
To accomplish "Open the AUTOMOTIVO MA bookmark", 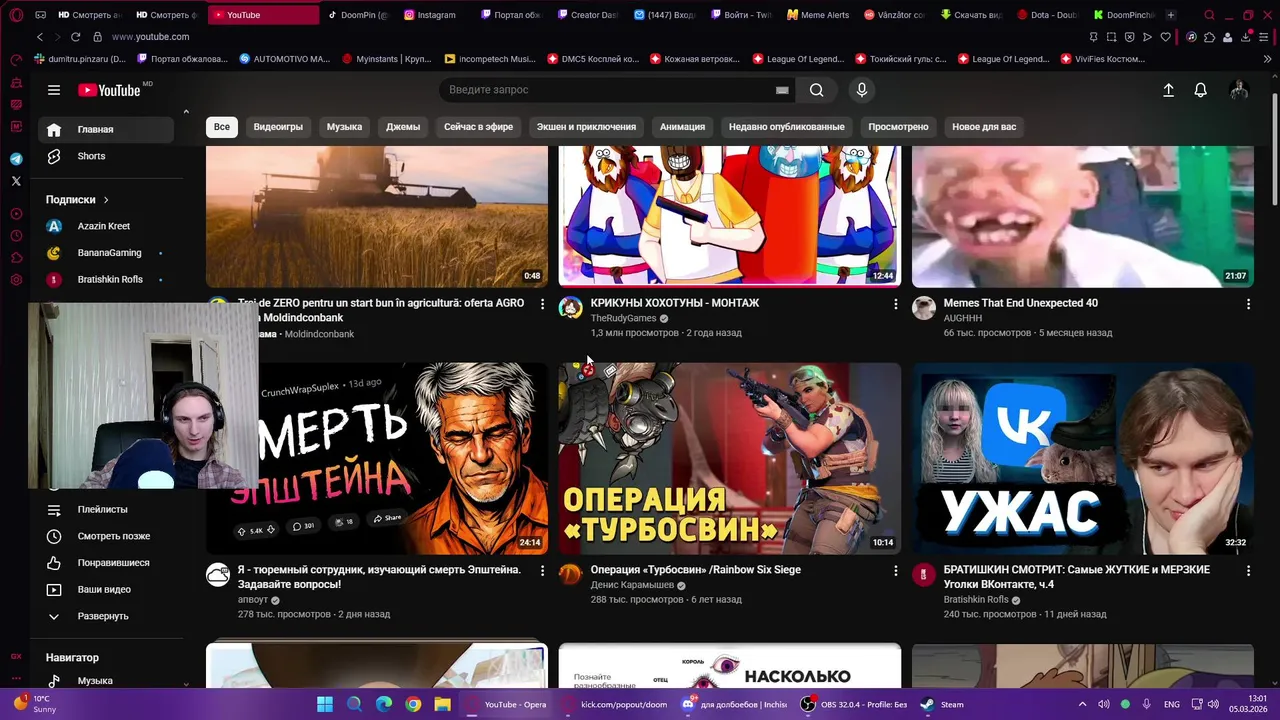I will tap(284, 59).
